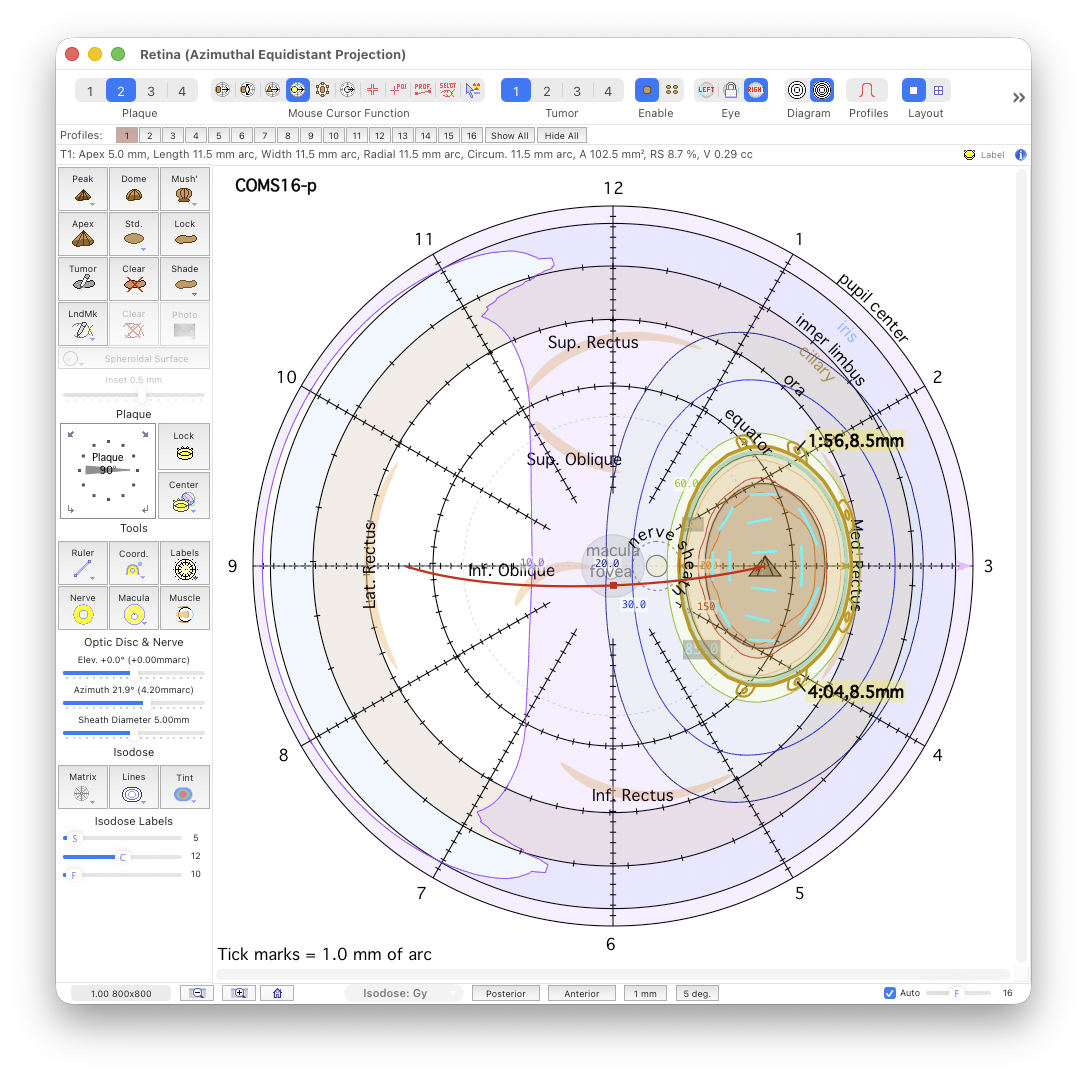Open the Isodose: Gy dropdown
The height and width of the screenshot is (1078, 1087).
coord(404,993)
